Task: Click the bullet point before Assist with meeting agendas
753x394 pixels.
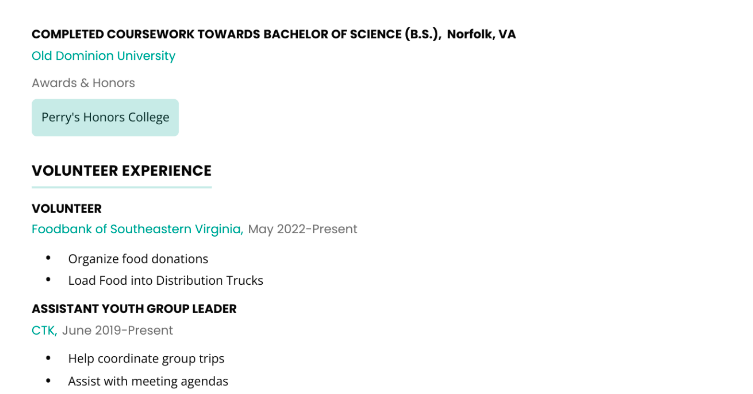Action: pyautogui.click(x=48, y=381)
